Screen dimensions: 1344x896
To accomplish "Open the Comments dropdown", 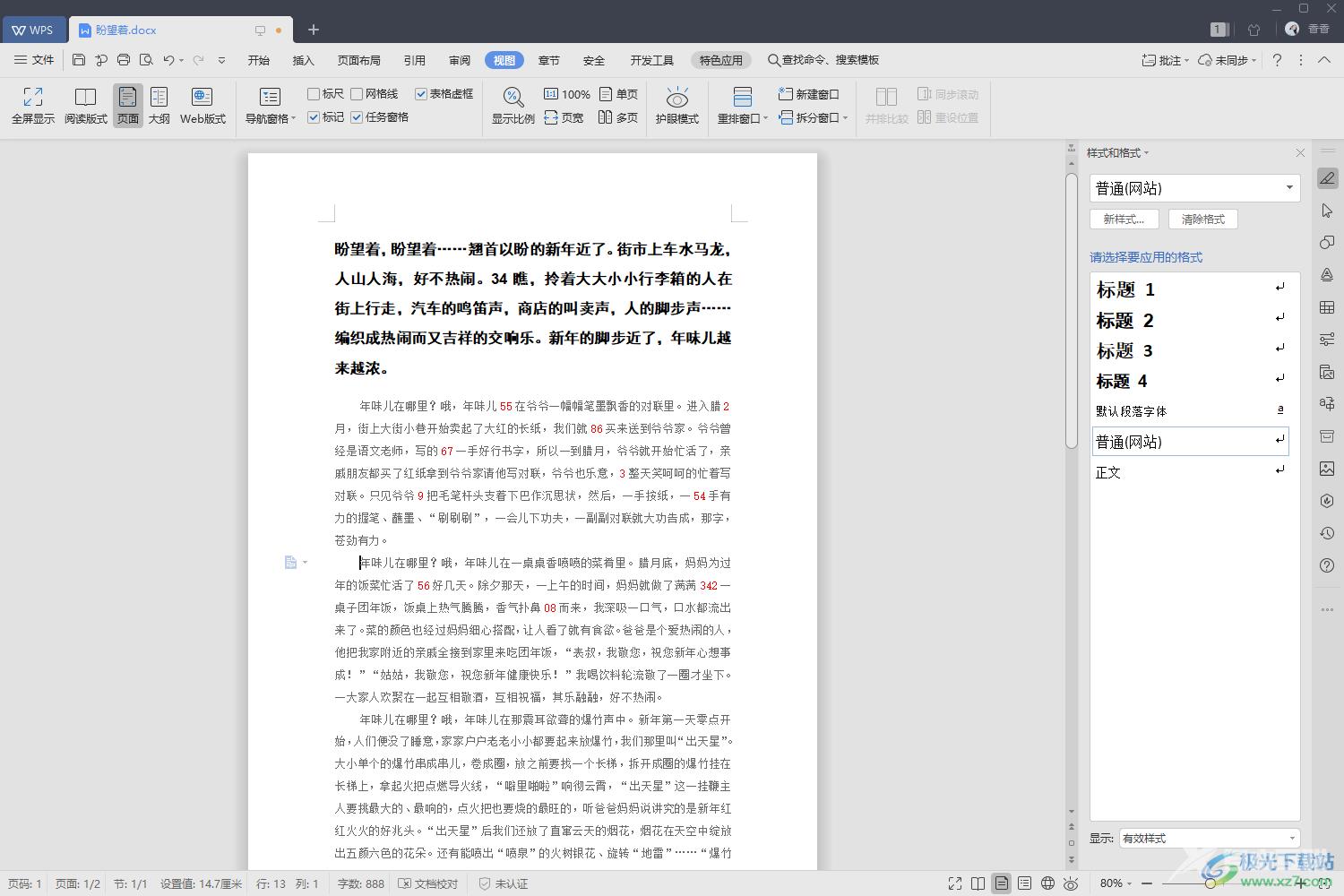I will click(x=1166, y=60).
